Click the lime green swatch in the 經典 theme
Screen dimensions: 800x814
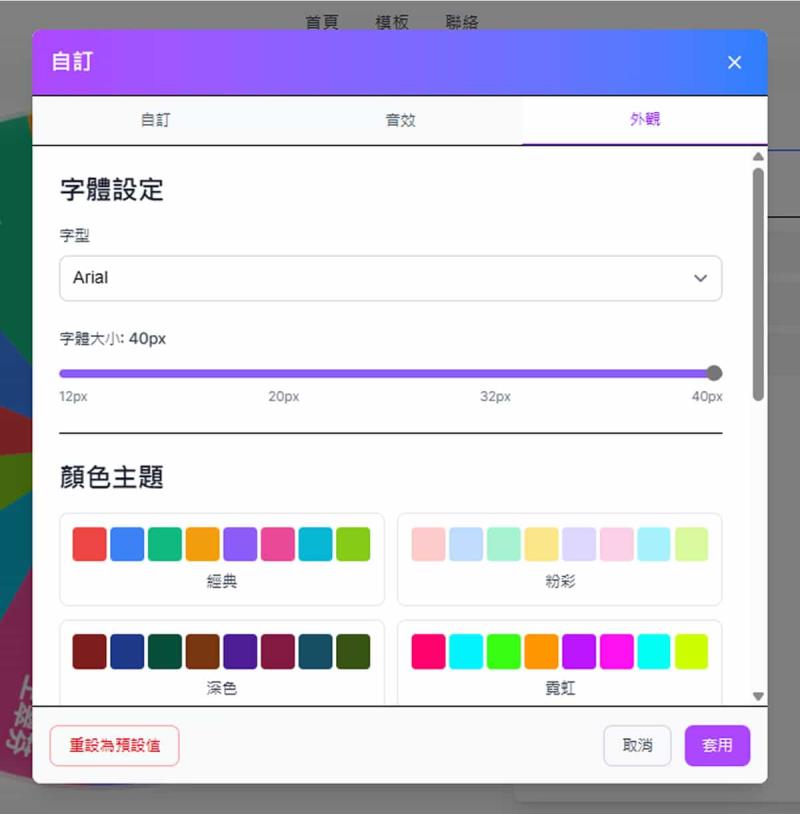353,544
